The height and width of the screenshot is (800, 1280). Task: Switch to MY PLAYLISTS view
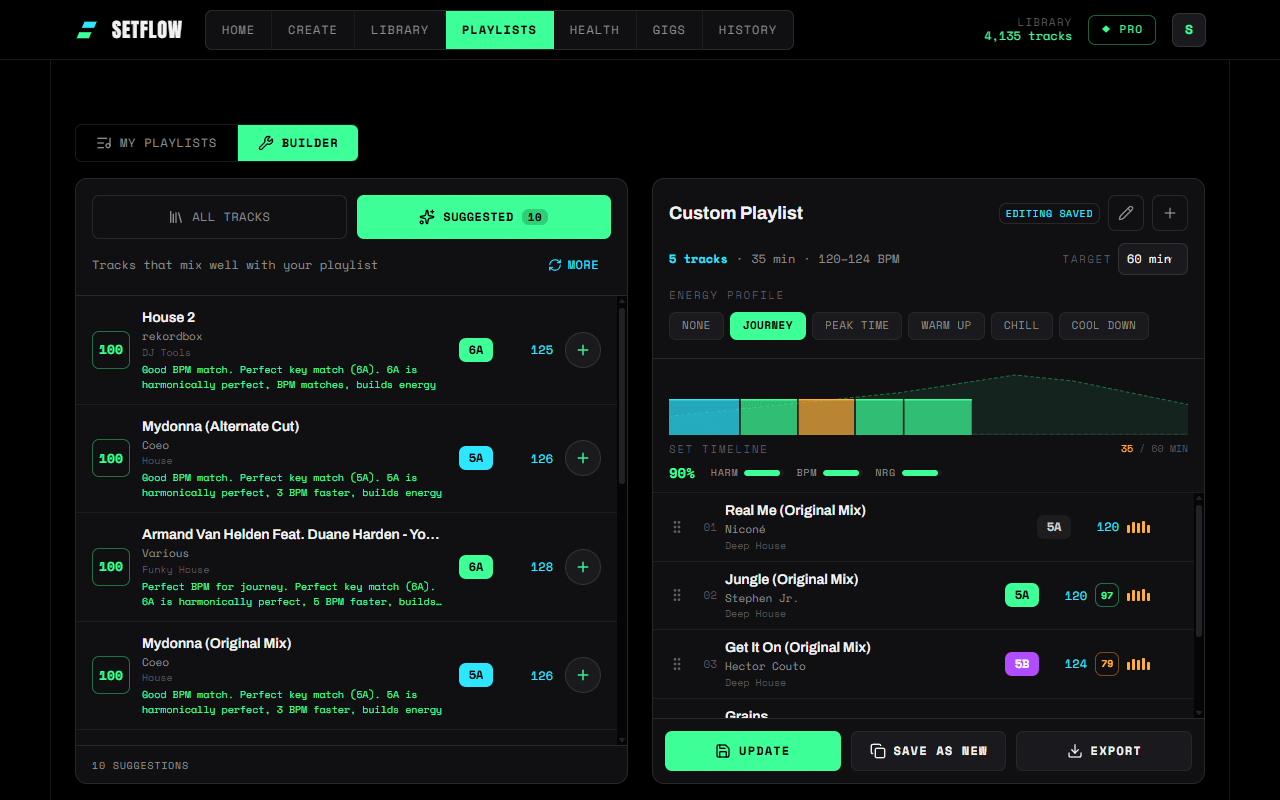coord(157,143)
